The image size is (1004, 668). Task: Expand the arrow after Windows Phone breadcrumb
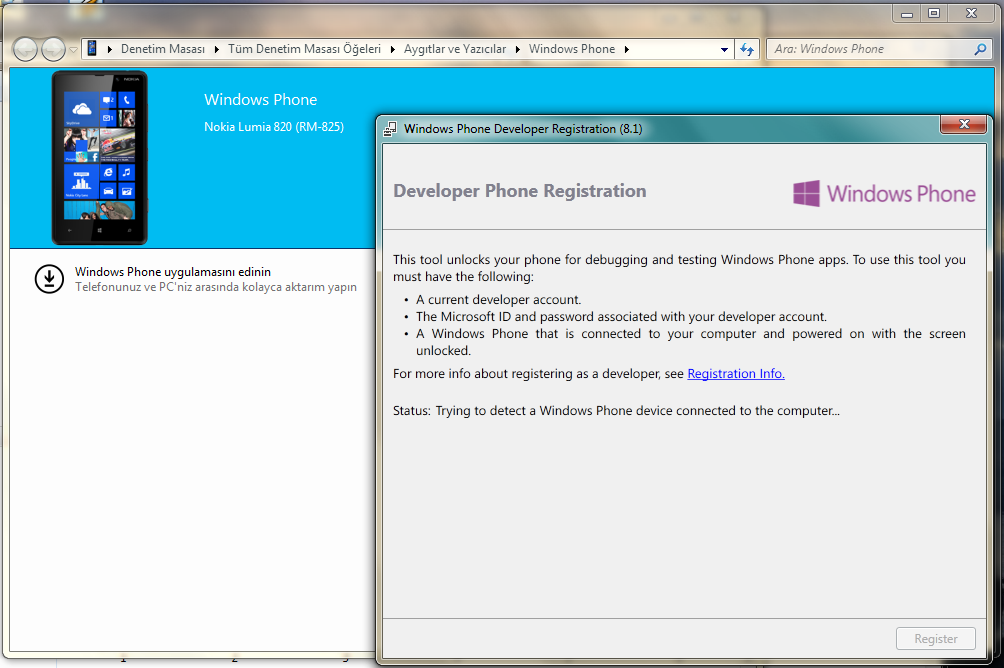click(626, 49)
